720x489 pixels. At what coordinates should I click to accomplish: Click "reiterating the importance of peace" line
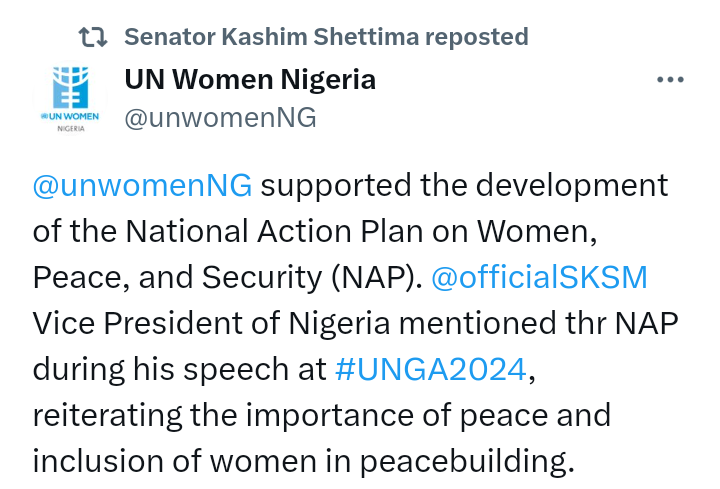[320, 415]
